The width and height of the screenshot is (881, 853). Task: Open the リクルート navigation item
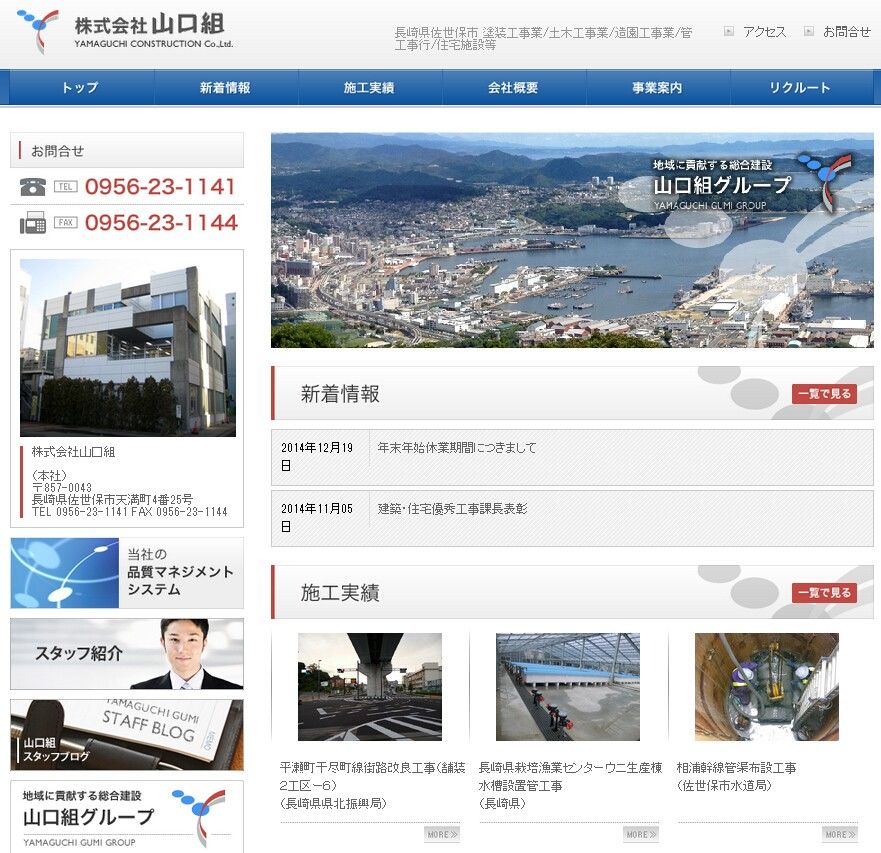click(x=801, y=88)
